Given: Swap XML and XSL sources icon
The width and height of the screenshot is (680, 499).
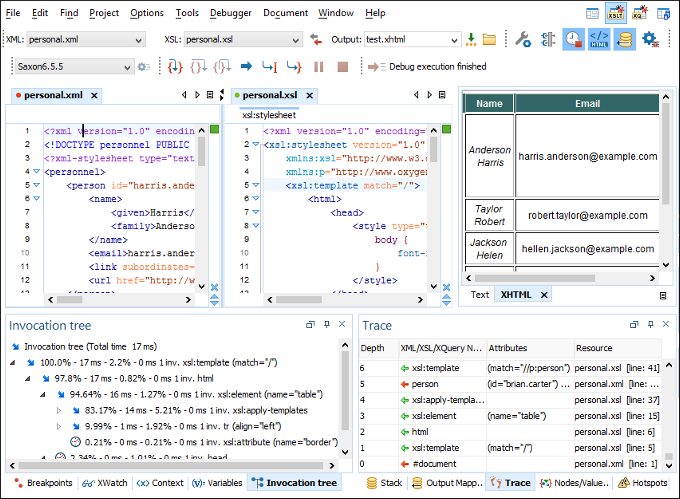Looking at the screenshot, I should (315, 40).
